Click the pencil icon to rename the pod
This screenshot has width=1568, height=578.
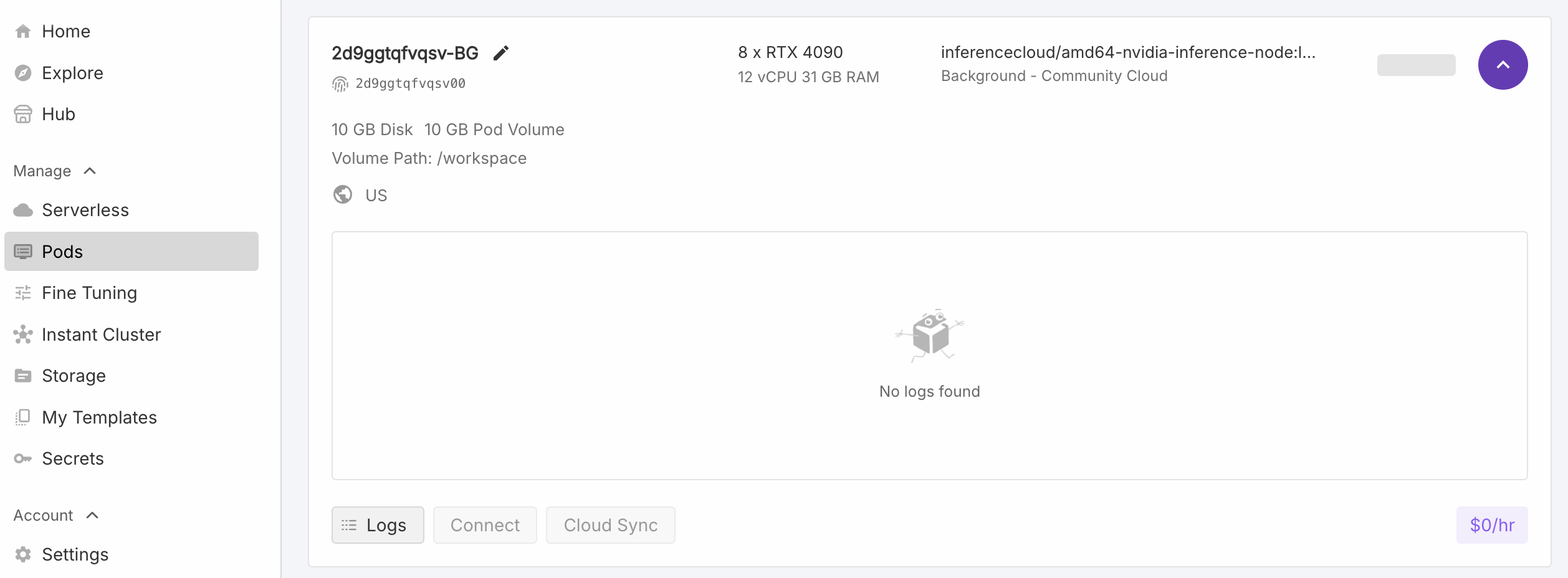coord(500,53)
